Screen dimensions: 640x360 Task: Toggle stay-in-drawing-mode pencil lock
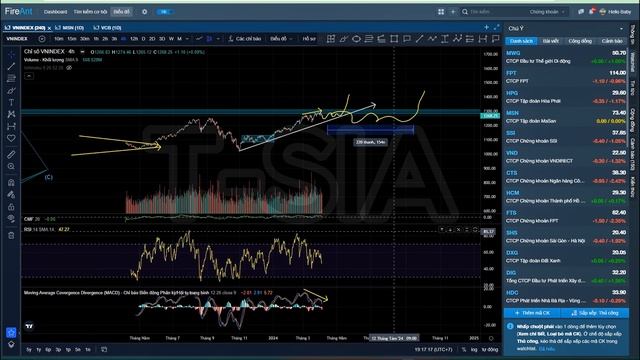tap(11, 194)
